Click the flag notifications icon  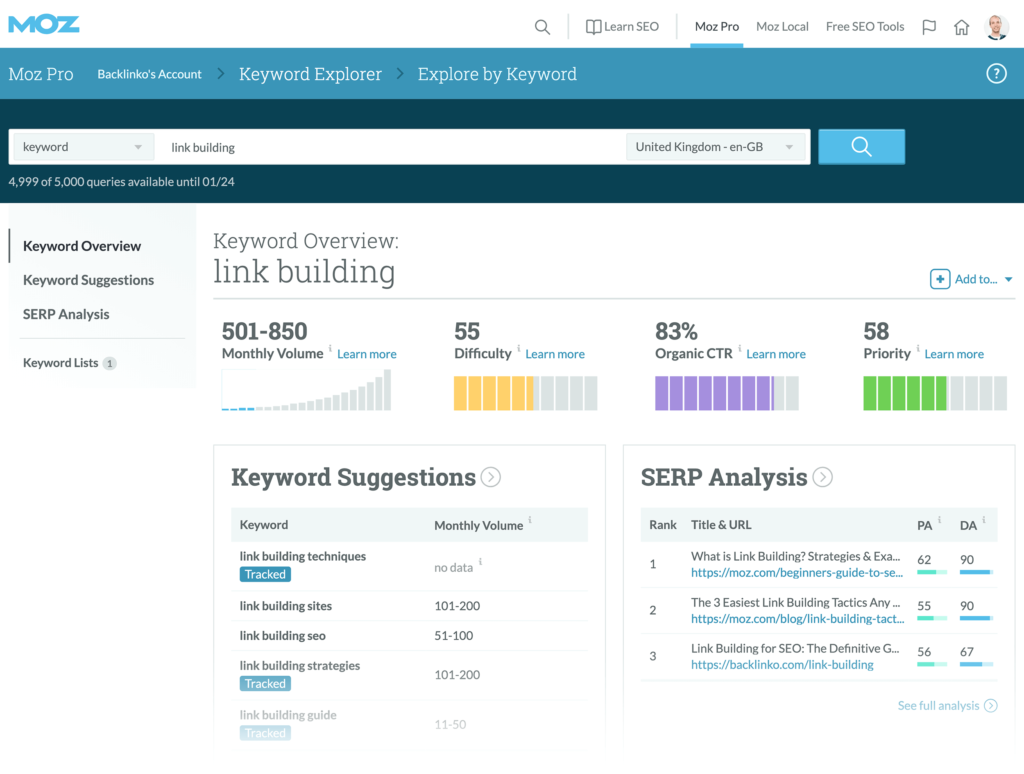click(x=929, y=27)
